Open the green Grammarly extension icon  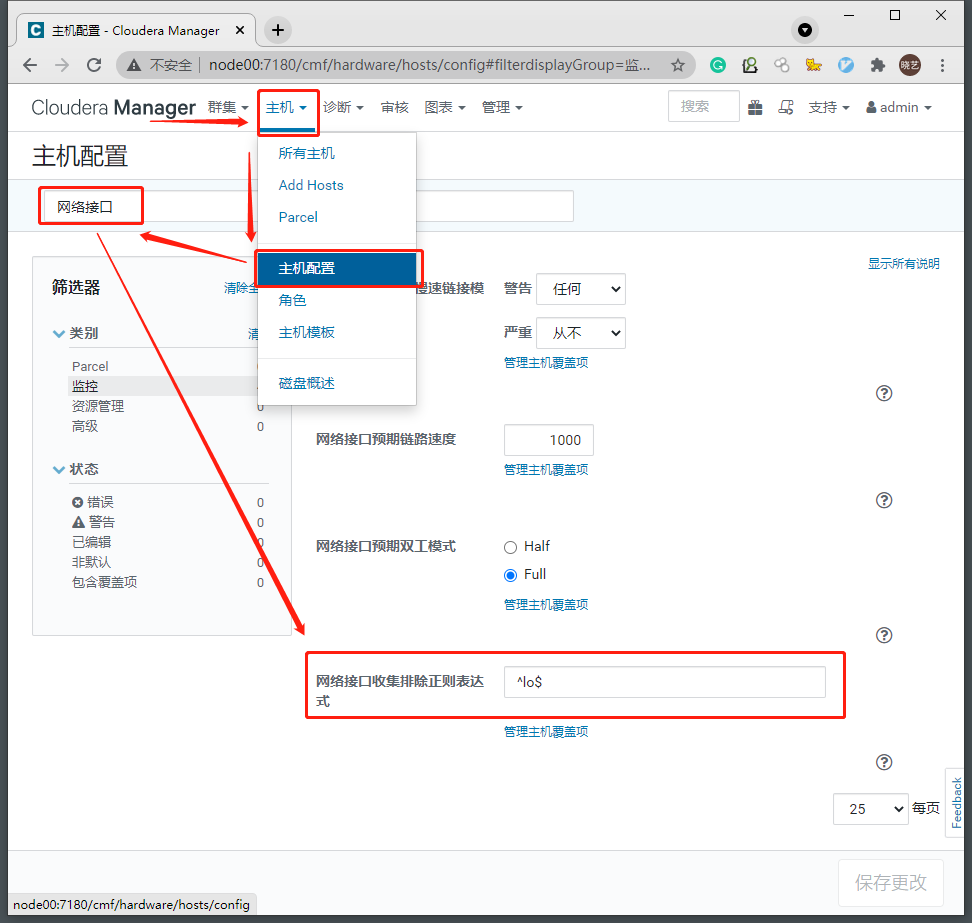coord(718,65)
